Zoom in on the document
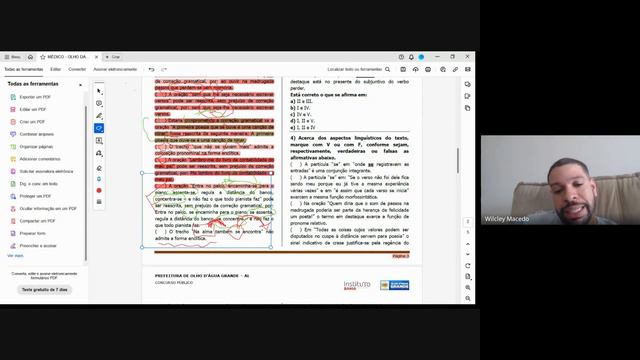640x360 pixels. pyautogui.click(x=468, y=288)
